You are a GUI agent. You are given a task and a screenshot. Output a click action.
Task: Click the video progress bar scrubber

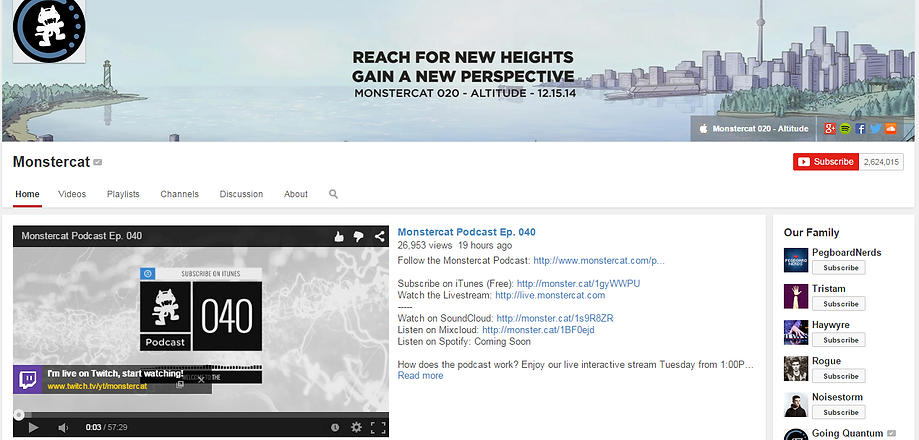point(19,415)
